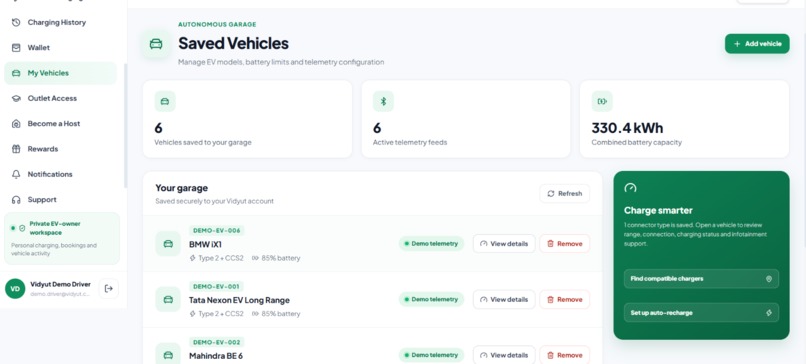Remove the BMW iX1 vehicle

pos(564,244)
